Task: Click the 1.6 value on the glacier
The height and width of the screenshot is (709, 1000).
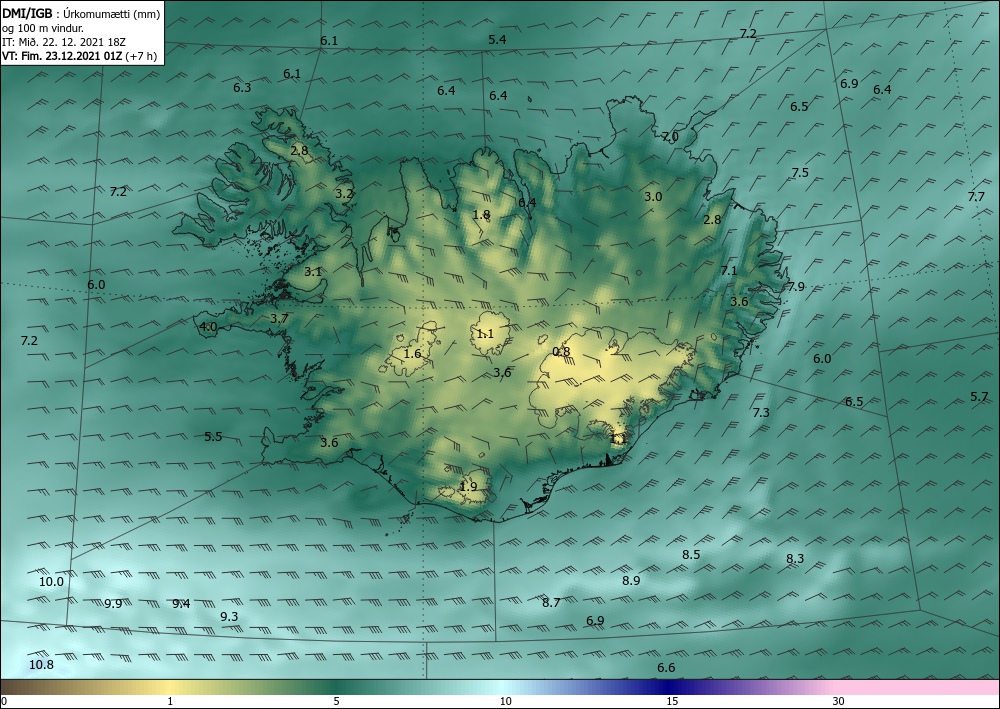Action: [413, 354]
